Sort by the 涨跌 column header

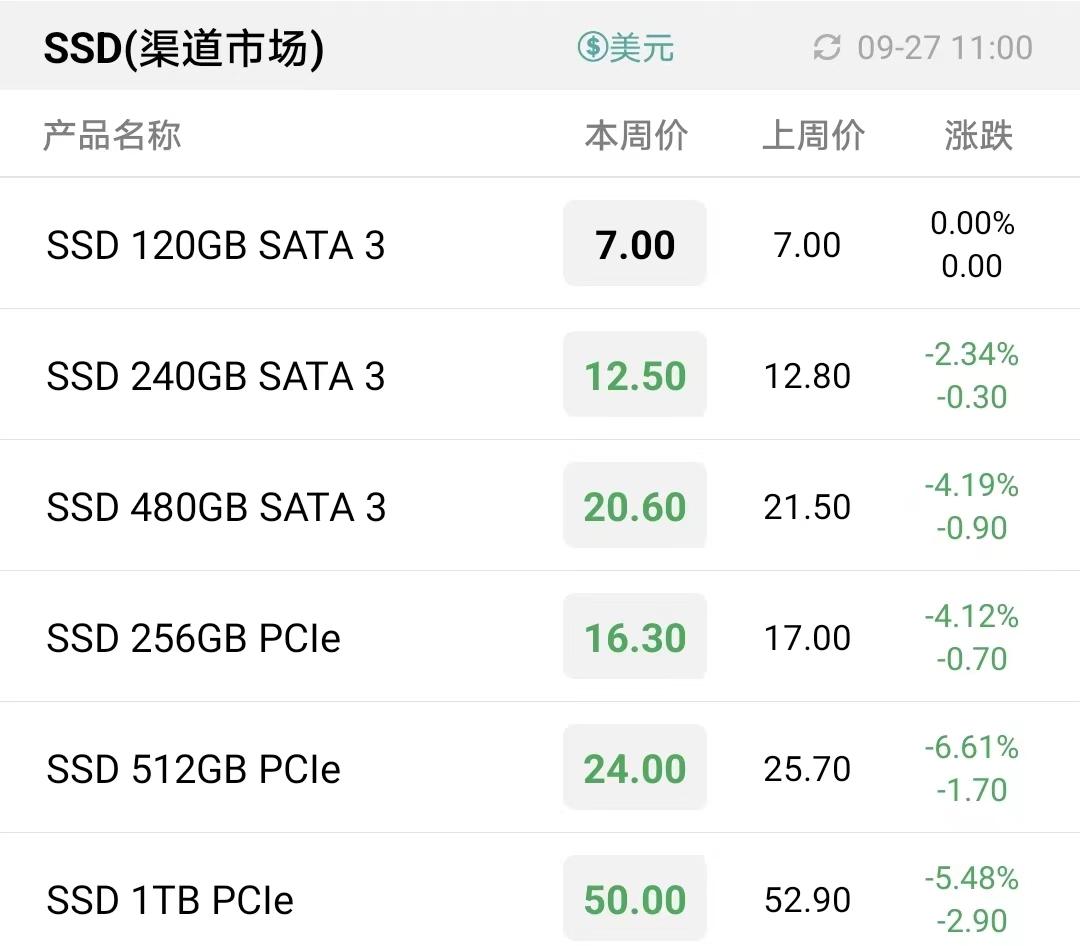point(978,135)
